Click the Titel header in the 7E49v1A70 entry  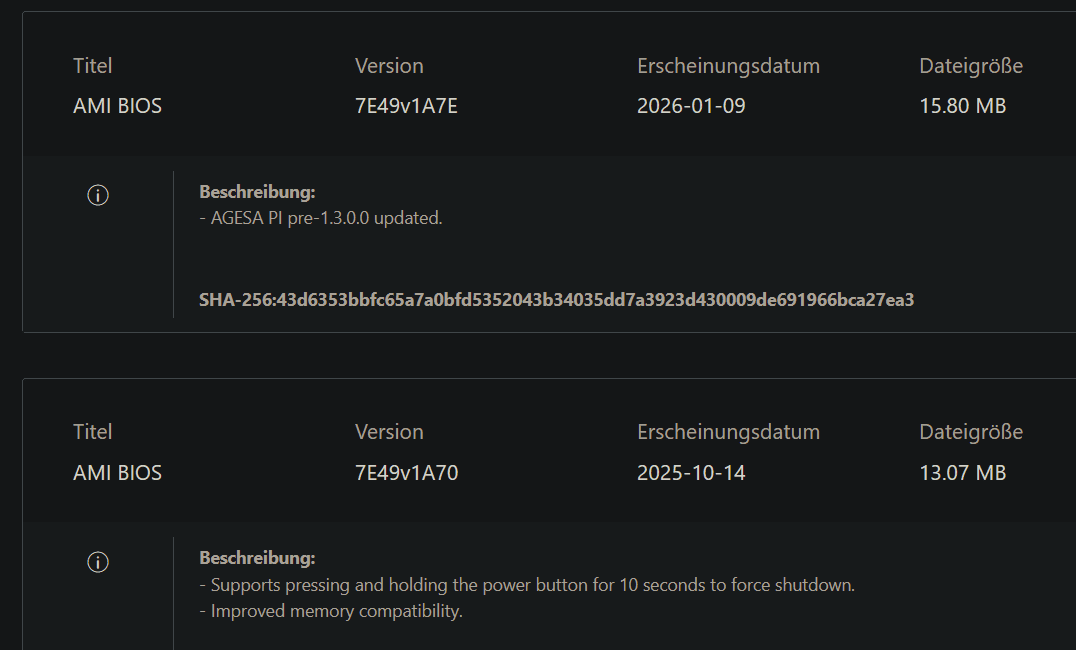pyautogui.click(x=92, y=432)
